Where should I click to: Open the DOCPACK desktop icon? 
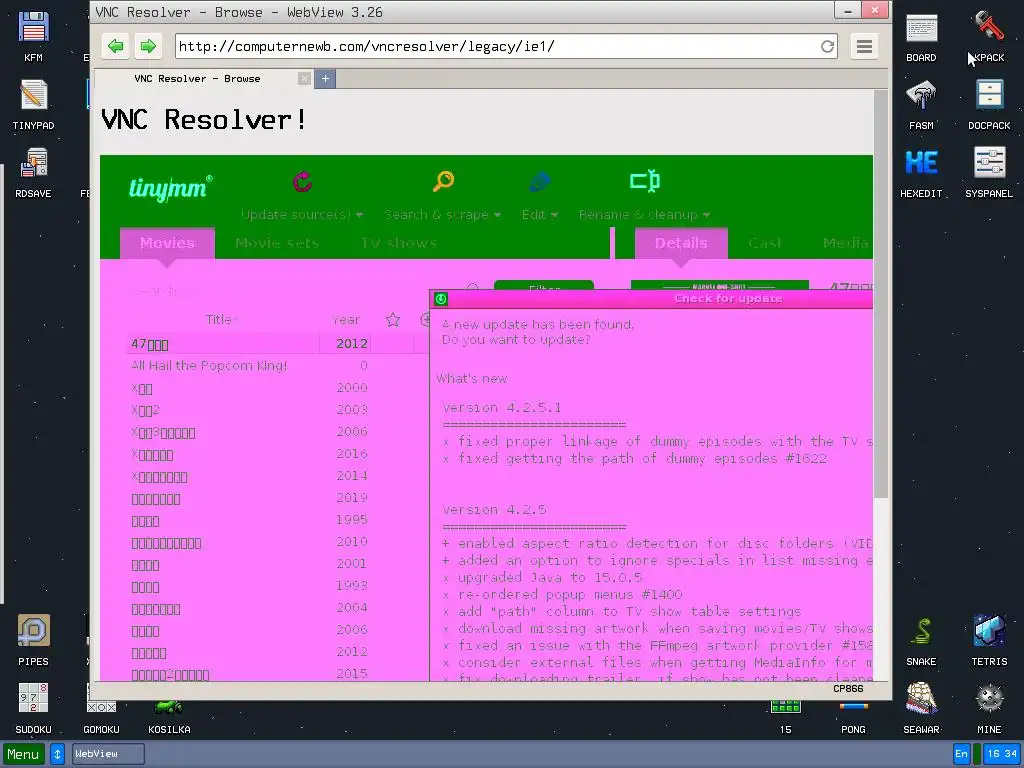pos(989,104)
